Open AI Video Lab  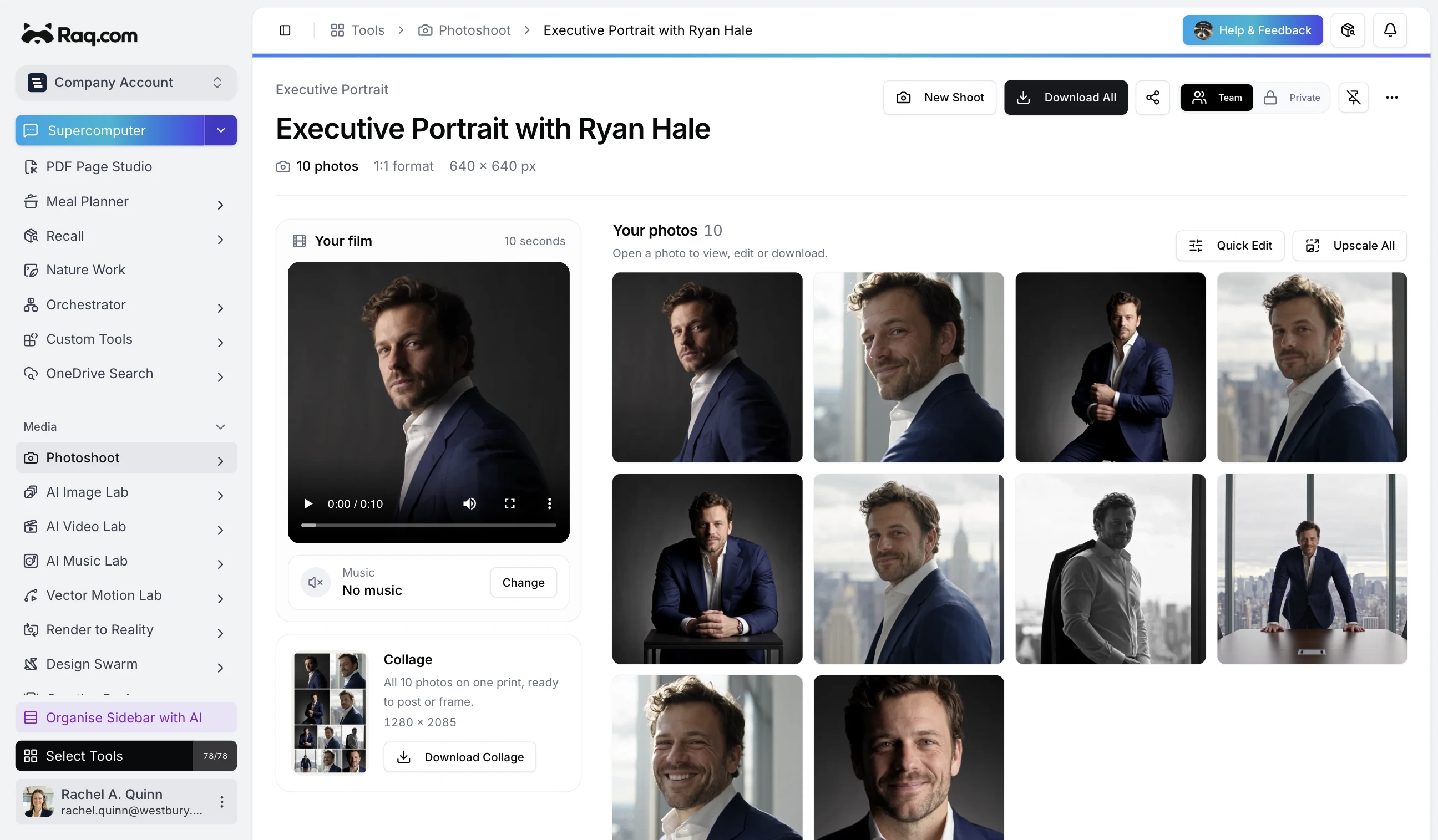(126, 526)
